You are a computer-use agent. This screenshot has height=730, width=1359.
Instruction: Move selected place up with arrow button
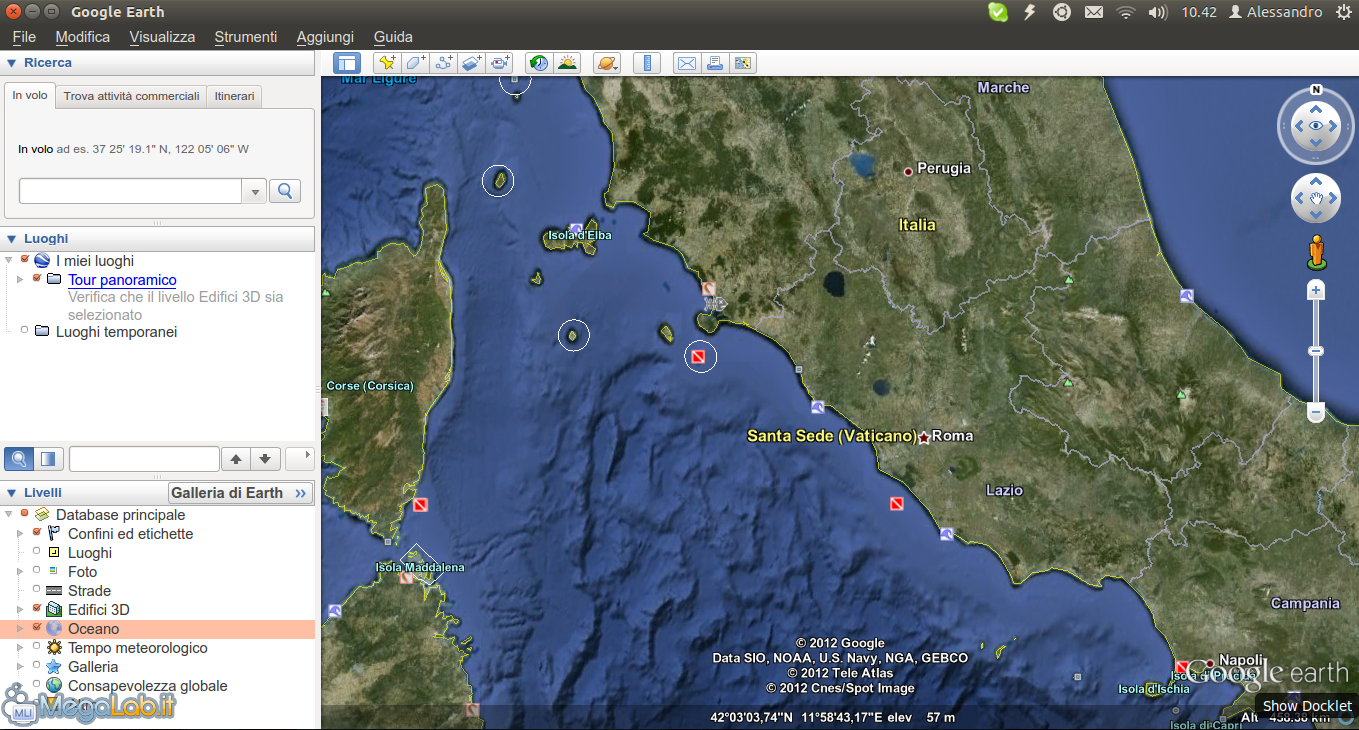(236, 459)
